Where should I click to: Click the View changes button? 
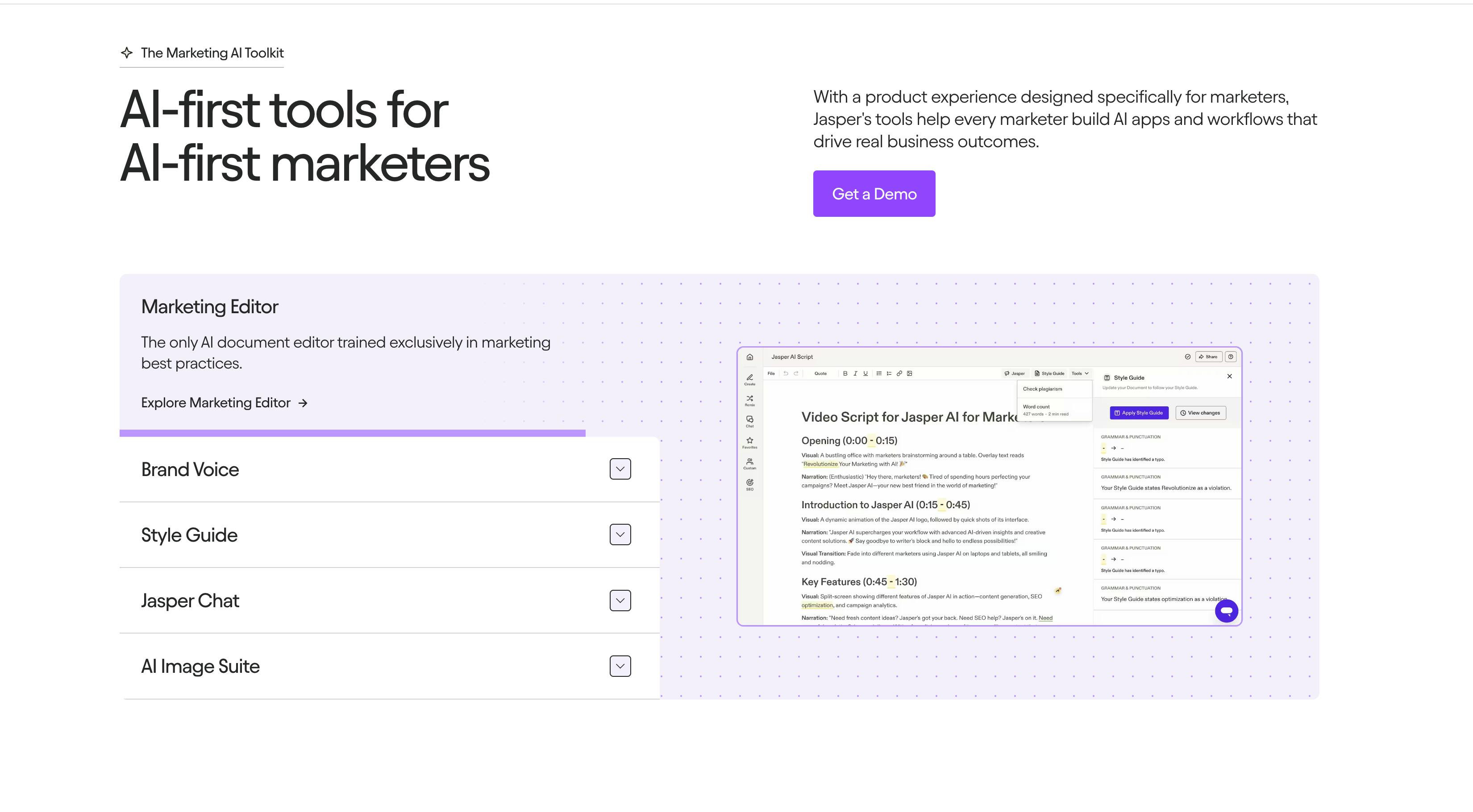[1200, 413]
